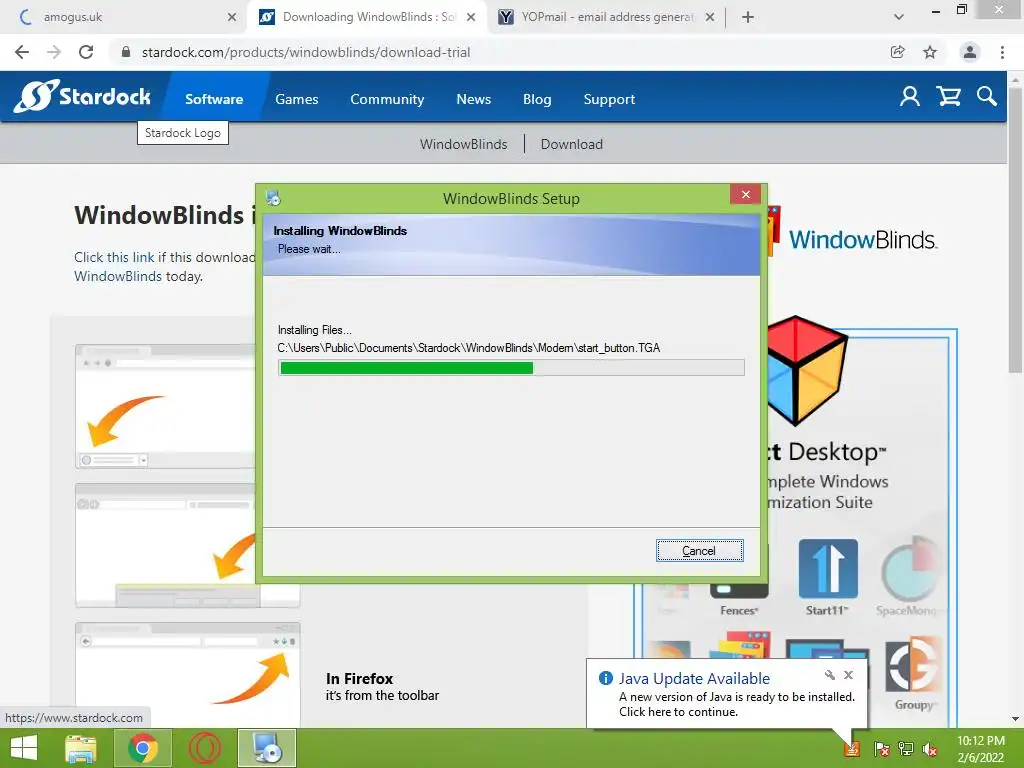Cancel the WindowBlinds installation
The image size is (1024, 768).
coord(699,551)
